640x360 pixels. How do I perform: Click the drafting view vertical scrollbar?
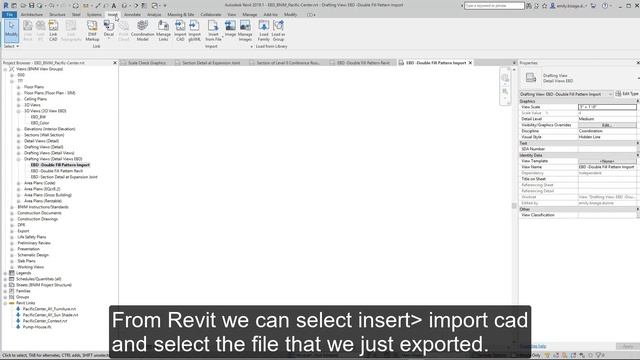coord(514,206)
